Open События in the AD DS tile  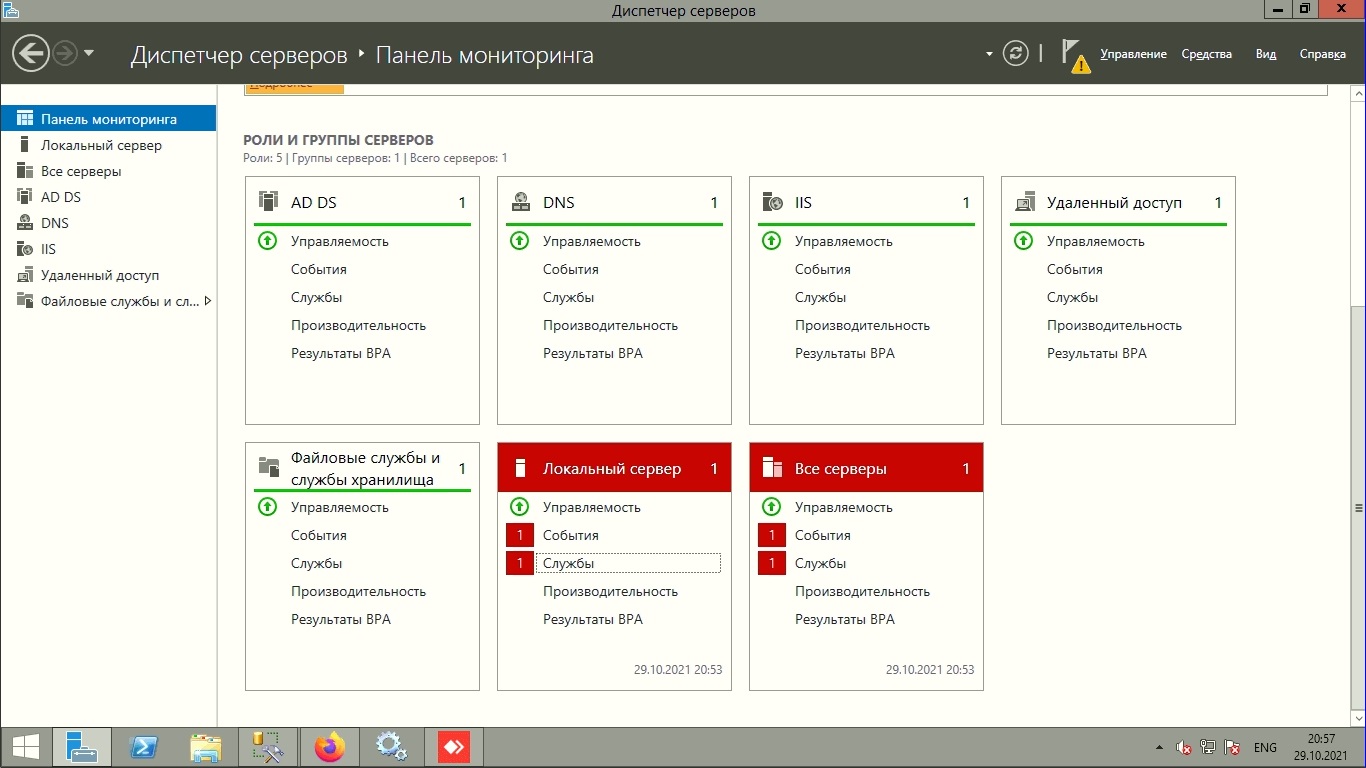(319, 269)
